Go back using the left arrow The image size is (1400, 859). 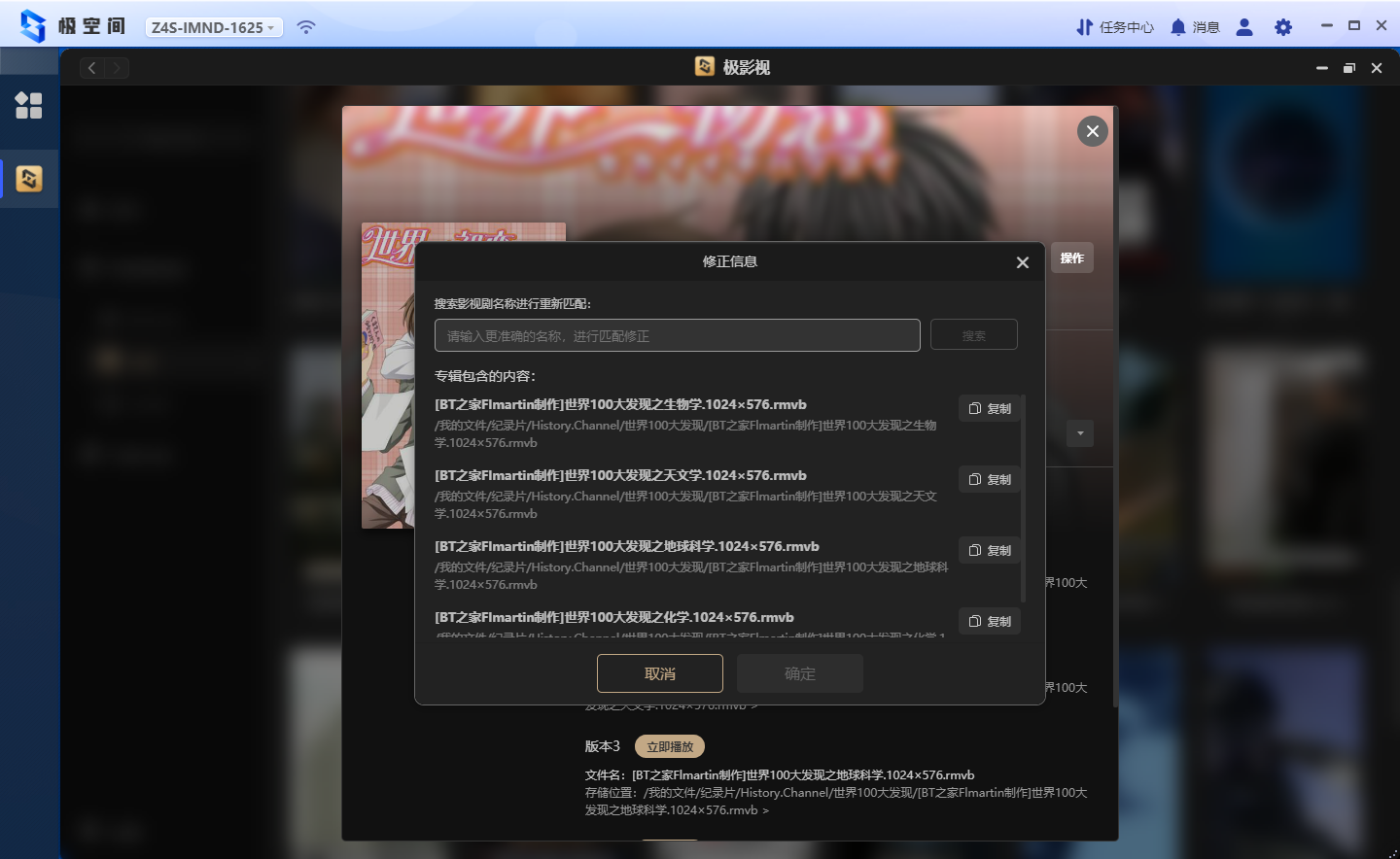(92, 68)
